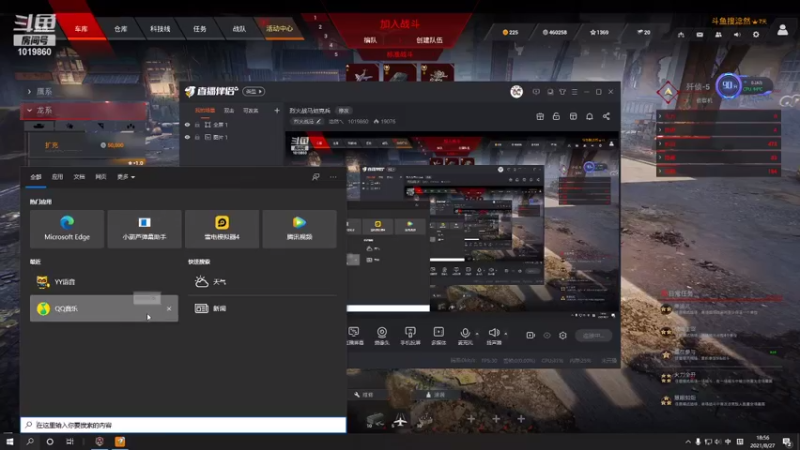Open search feedback icon in search panel

pos(316,177)
